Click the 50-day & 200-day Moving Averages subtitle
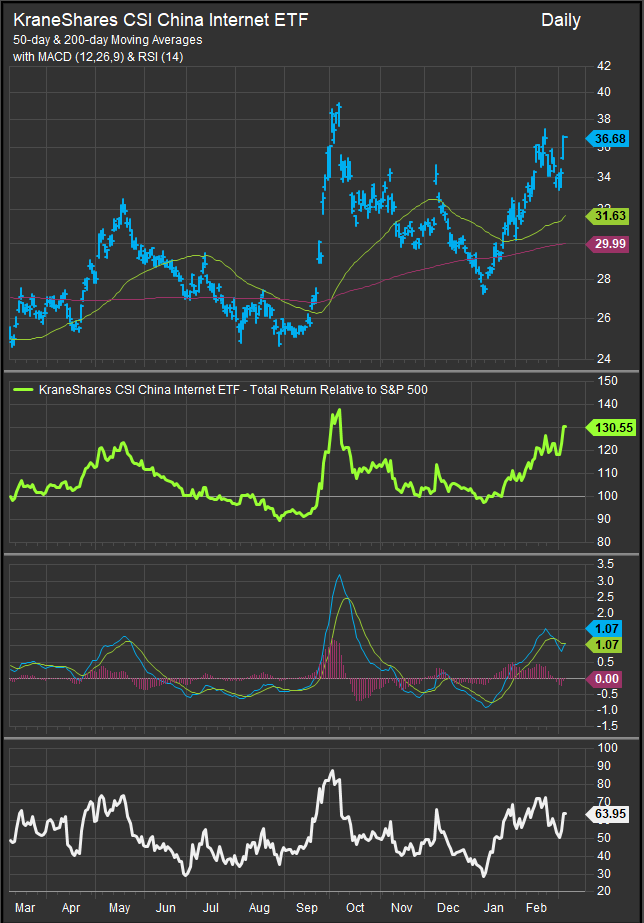 coord(108,40)
